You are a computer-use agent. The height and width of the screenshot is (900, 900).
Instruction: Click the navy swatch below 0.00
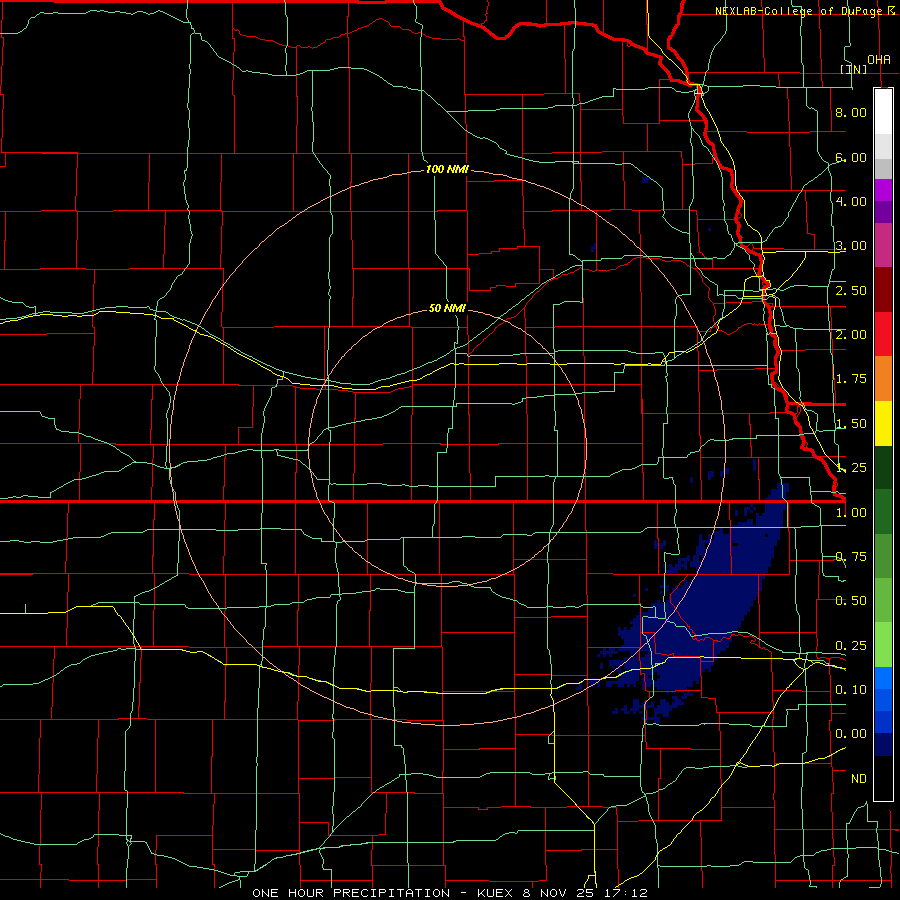pos(883,744)
